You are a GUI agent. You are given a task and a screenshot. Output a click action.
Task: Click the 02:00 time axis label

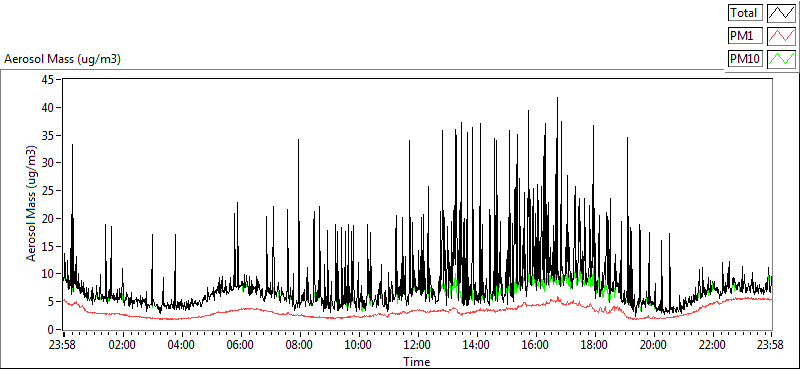tap(122, 345)
